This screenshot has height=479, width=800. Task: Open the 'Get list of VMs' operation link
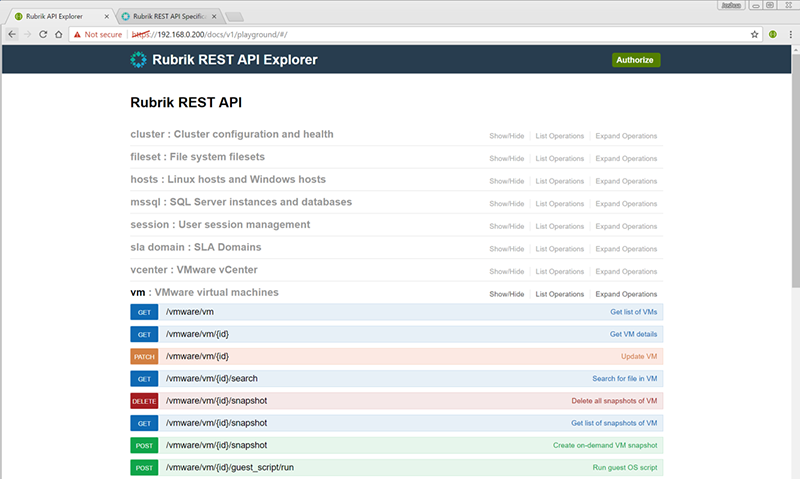633,312
